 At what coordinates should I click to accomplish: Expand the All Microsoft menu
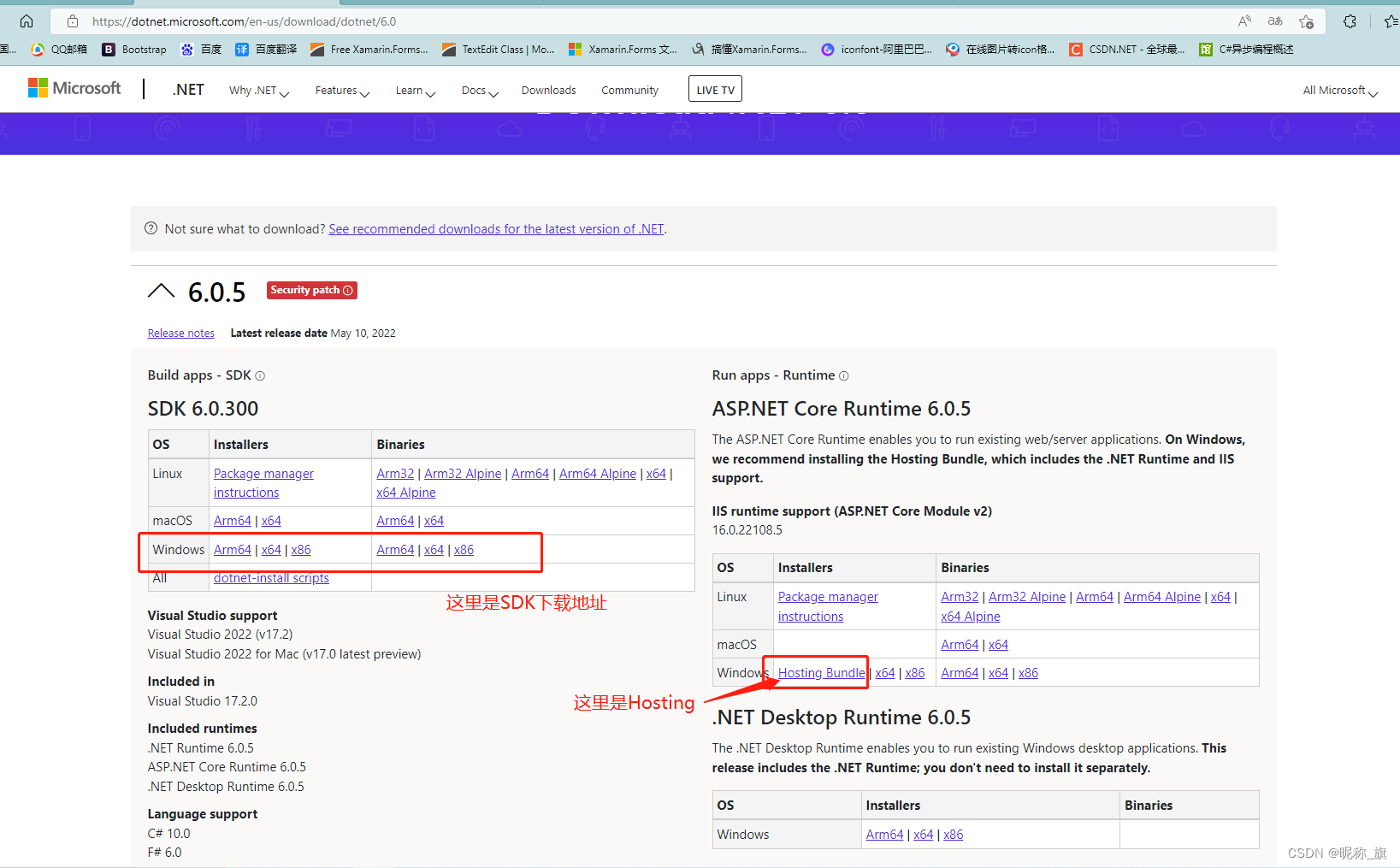pyautogui.click(x=1340, y=91)
